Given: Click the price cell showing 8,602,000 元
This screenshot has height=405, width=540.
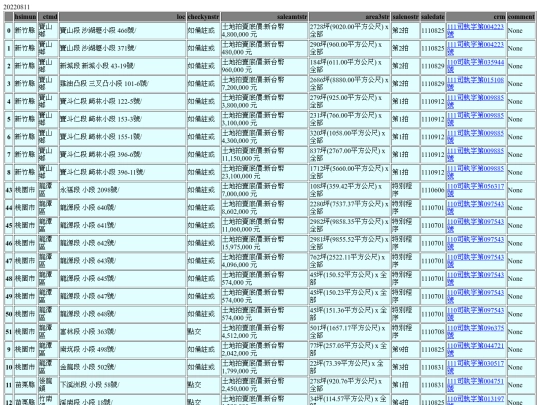Looking at the screenshot, I should (264, 208).
